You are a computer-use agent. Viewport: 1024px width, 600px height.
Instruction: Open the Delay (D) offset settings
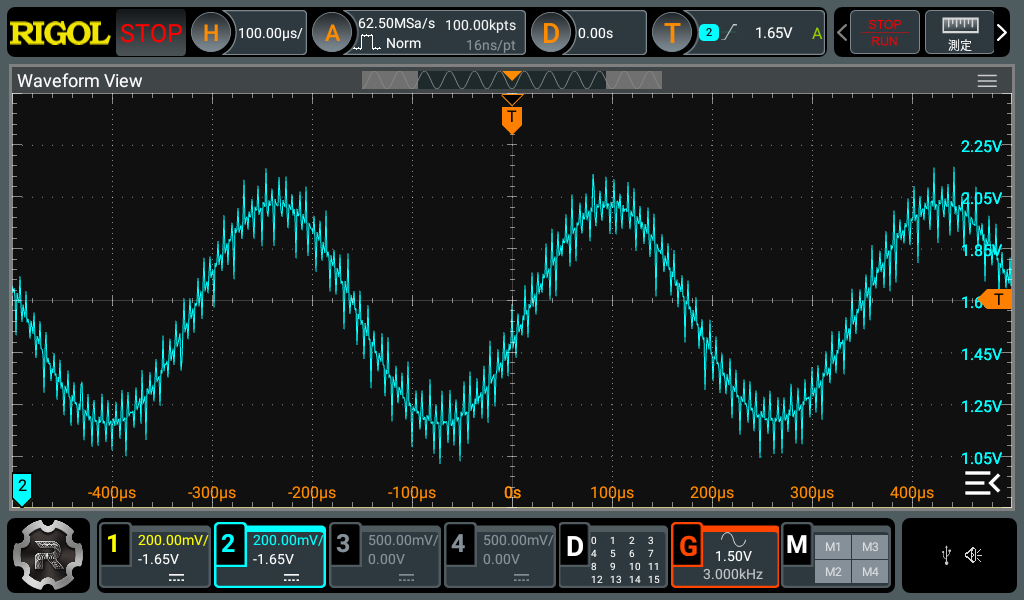point(551,33)
